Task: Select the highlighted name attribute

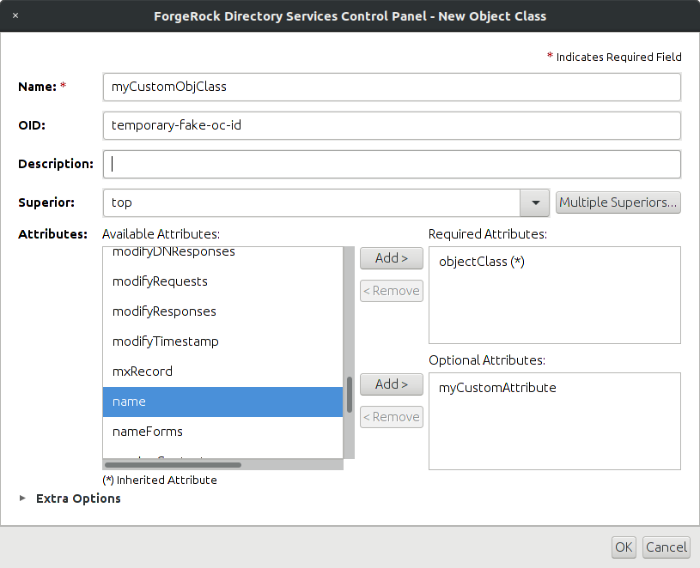Action: point(223,402)
